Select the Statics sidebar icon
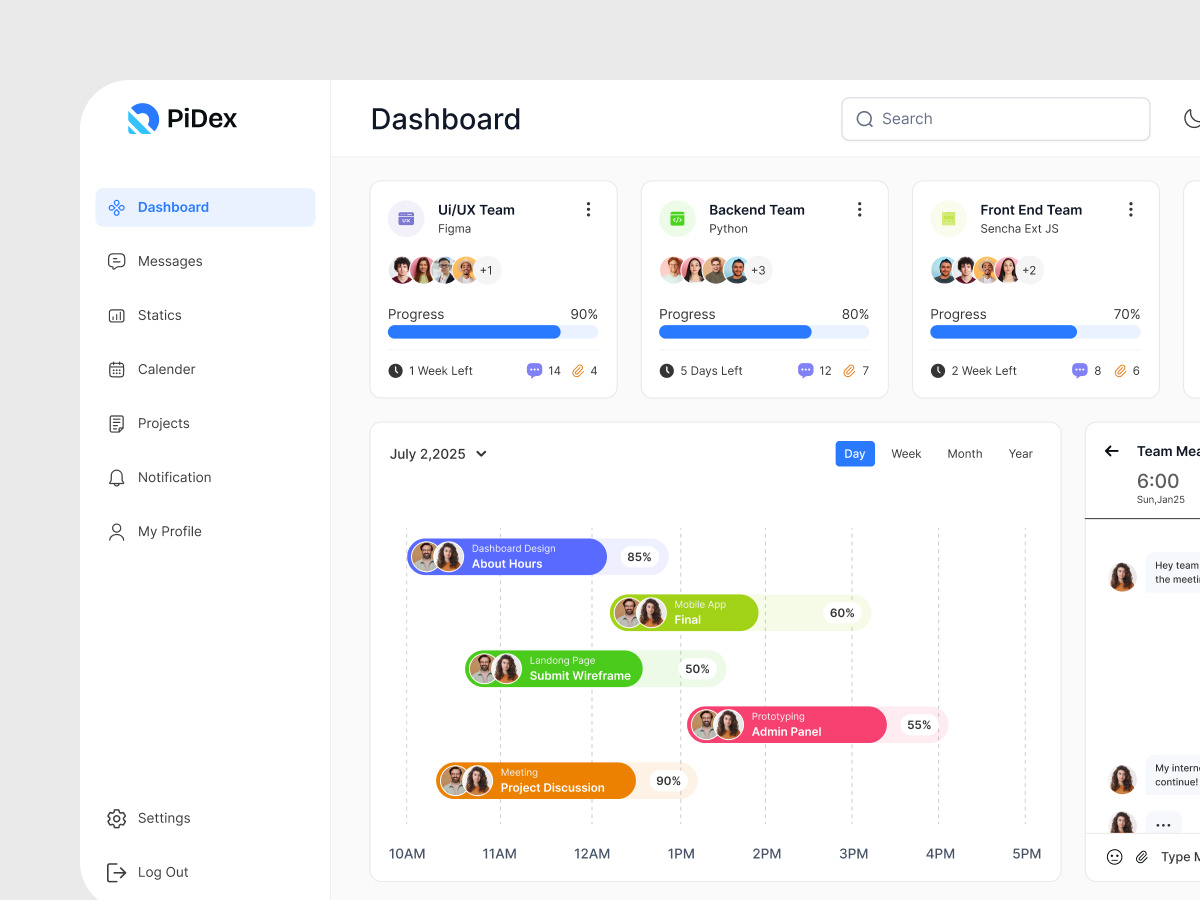Screen dimensions: 1200x900 pyautogui.click(x=117, y=315)
